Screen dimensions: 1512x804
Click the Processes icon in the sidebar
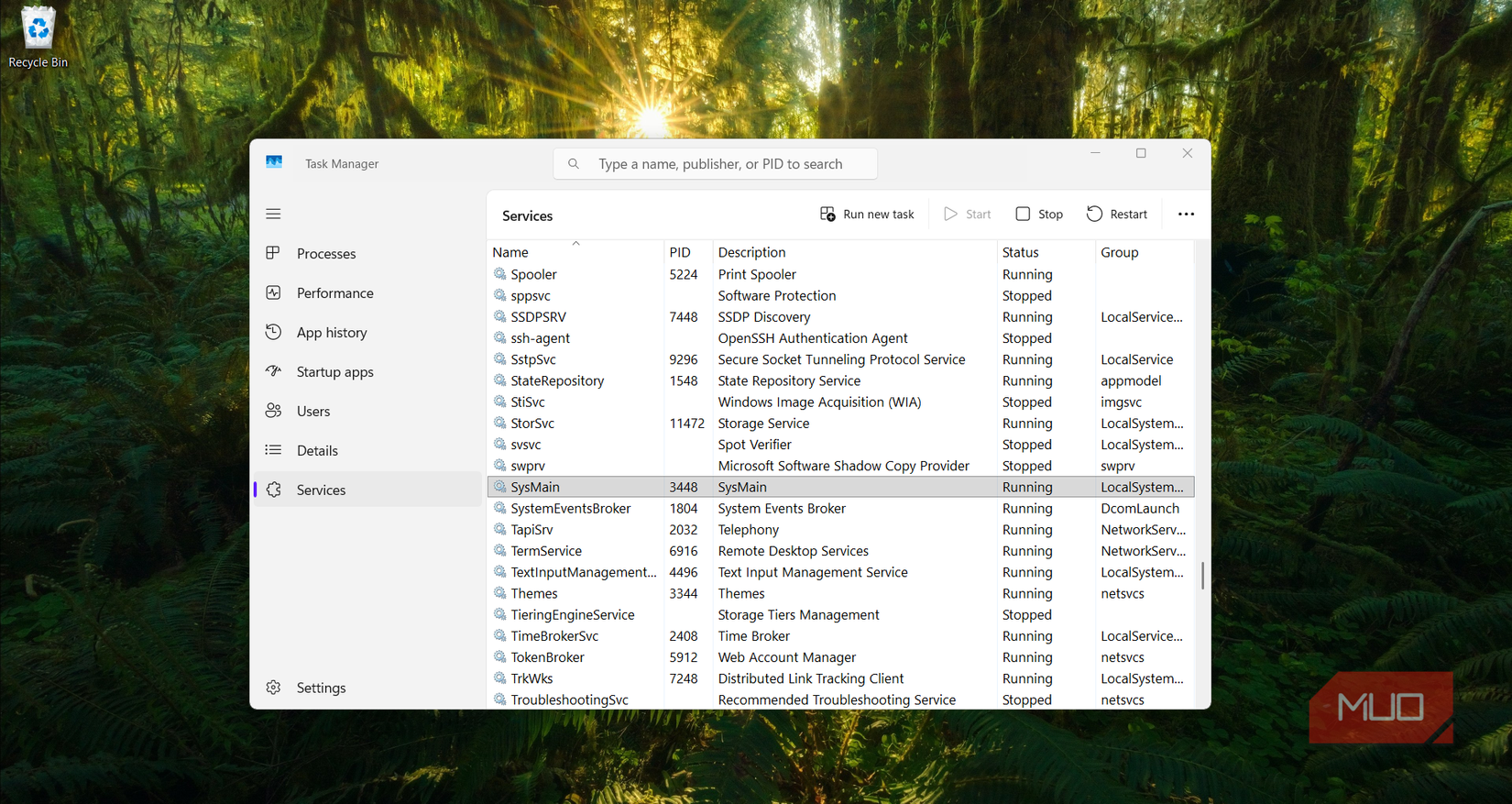(x=273, y=253)
